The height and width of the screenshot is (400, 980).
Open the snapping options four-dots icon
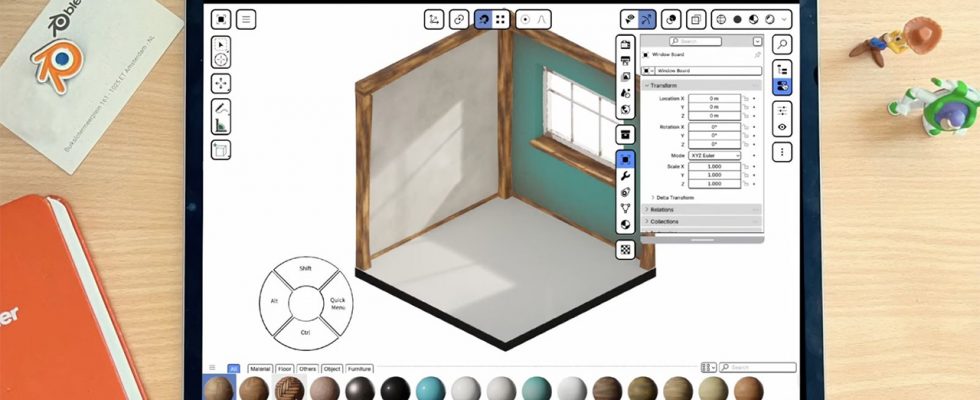pos(500,19)
